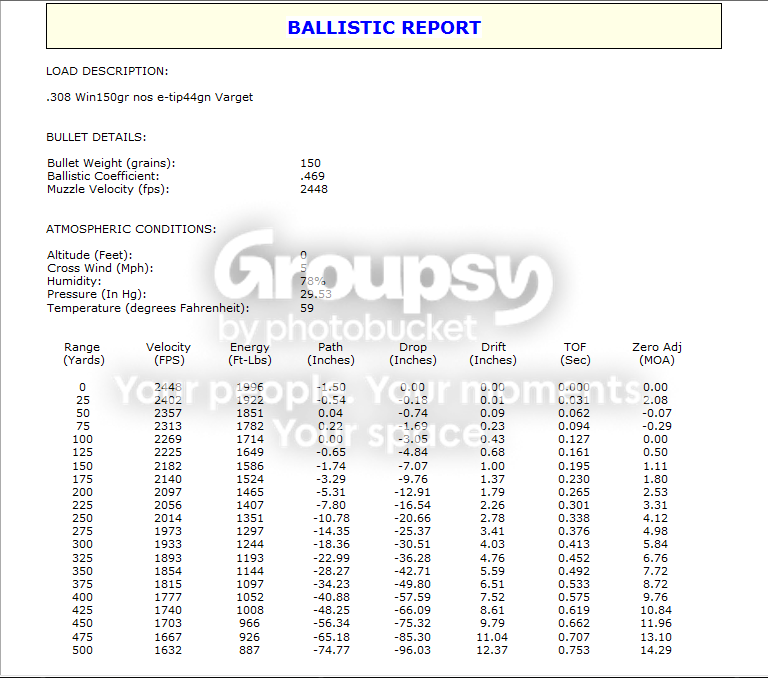The width and height of the screenshot is (768, 678).
Task: Select Bullet Weight (grains) label
Action: click(111, 163)
